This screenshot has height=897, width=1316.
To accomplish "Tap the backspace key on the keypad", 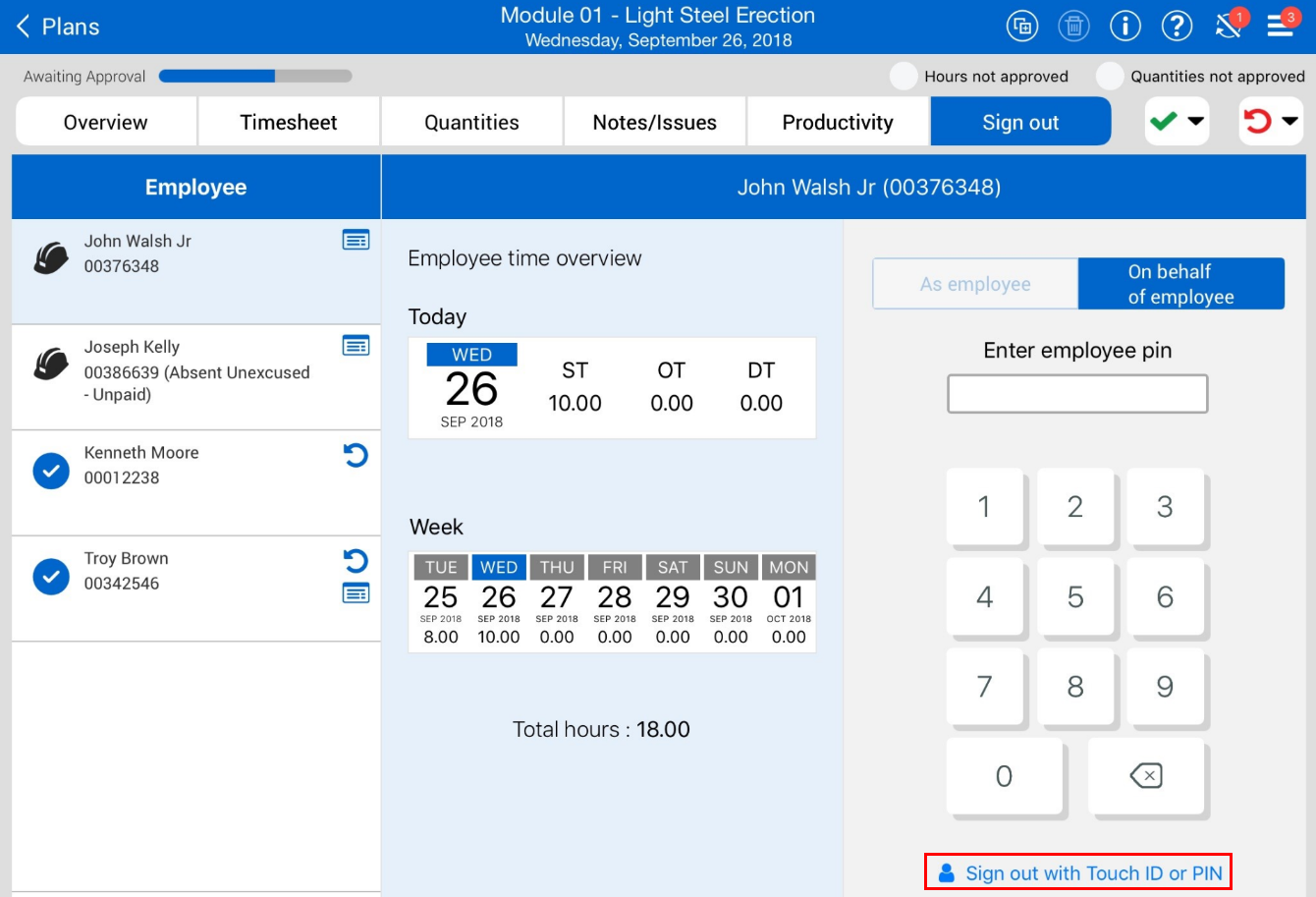I will (x=1146, y=776).
